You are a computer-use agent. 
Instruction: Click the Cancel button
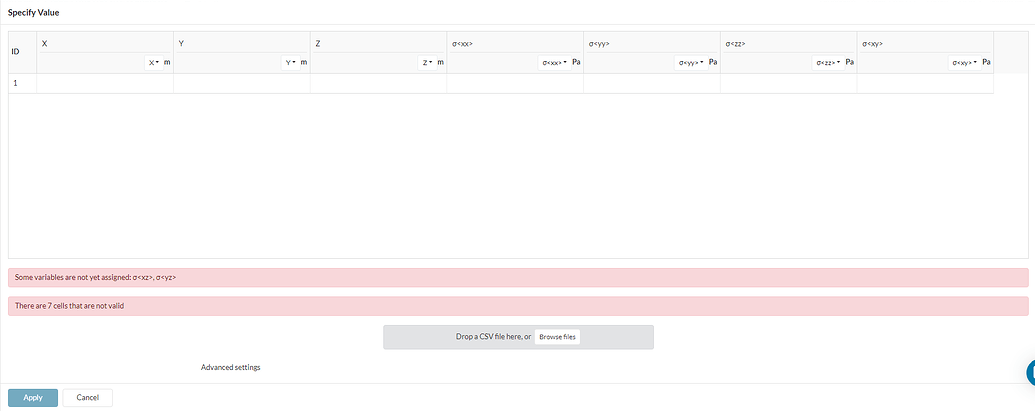click(88, 398)
